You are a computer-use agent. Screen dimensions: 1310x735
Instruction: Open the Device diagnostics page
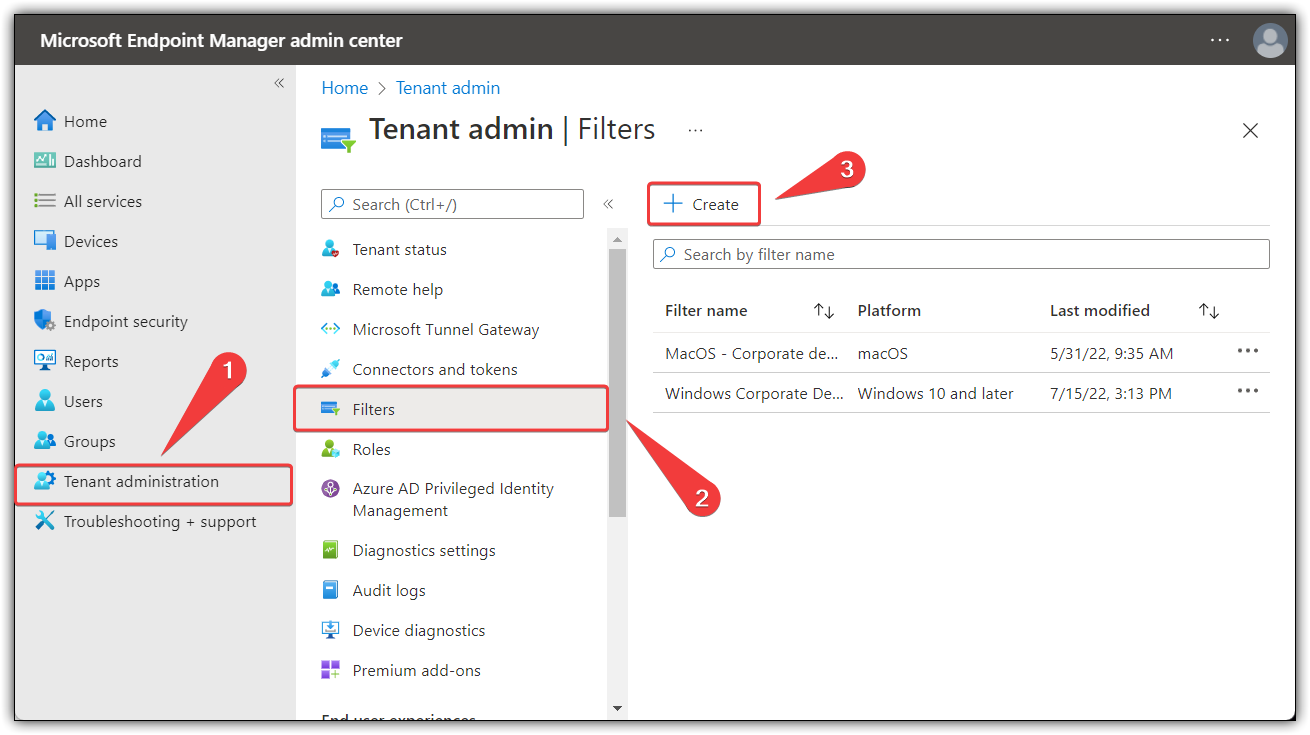pos(418,630)
